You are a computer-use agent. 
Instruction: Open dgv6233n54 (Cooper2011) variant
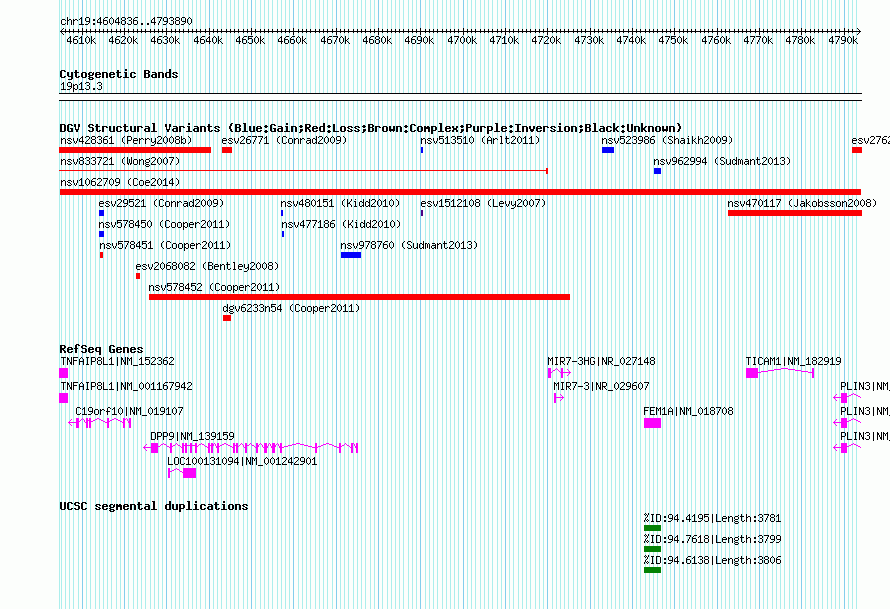pos(291,308)
